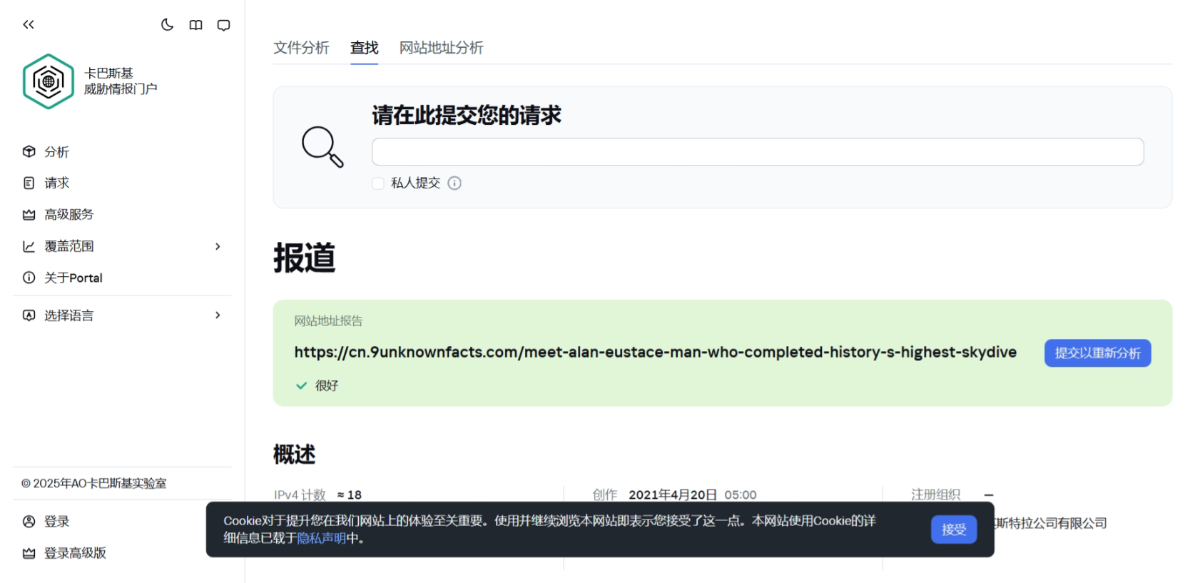Click the info icon beside 私人提交
This screenshot has height=583, width=1200.
pos(454,183)
